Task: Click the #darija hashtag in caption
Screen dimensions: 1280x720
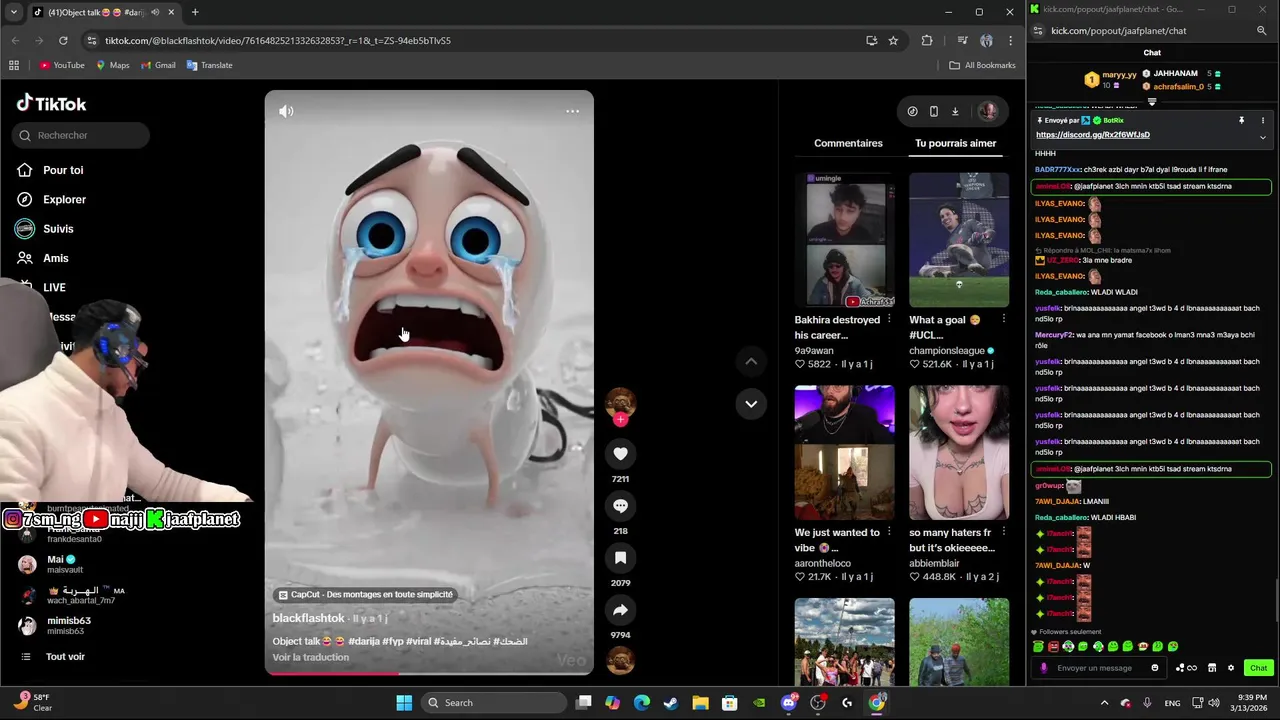Action: point(364,641)
